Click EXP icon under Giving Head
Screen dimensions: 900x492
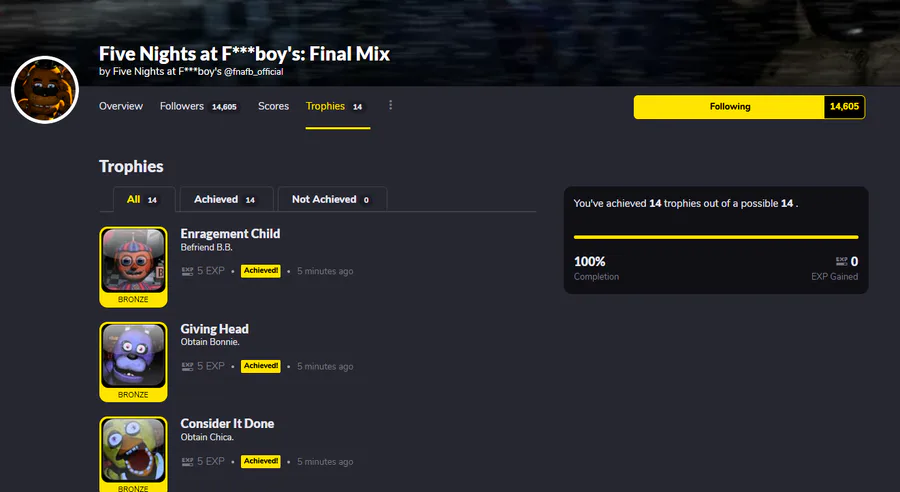(187, 366)
